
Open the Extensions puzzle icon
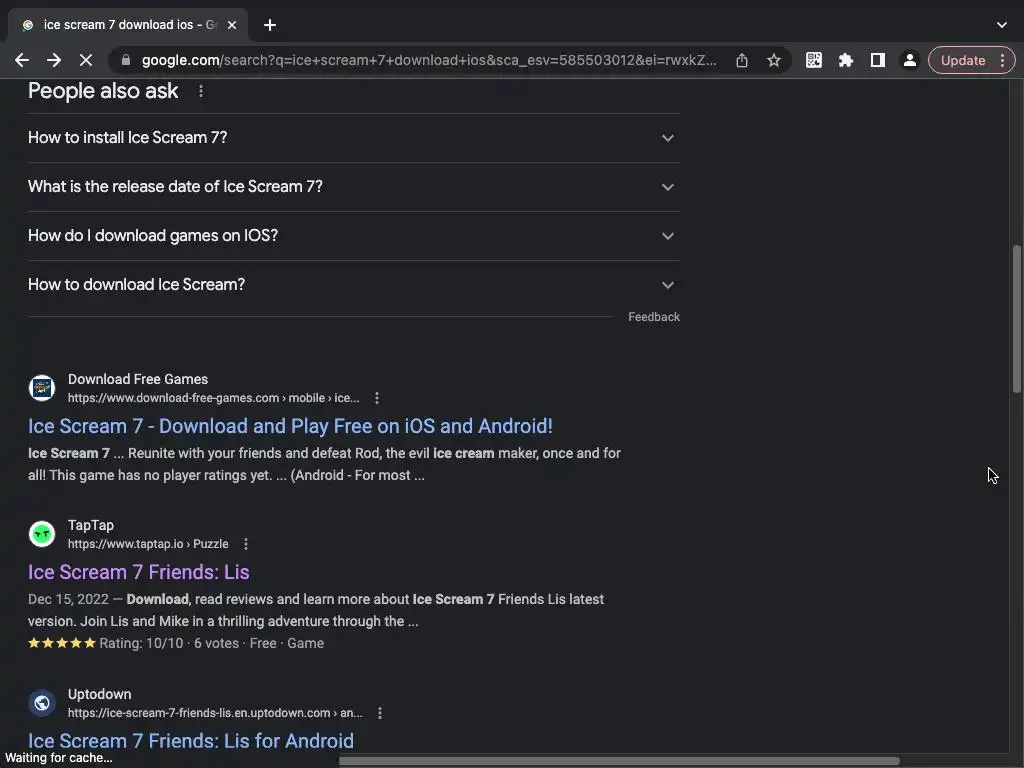pyautogui.click(x=846, y=60)
